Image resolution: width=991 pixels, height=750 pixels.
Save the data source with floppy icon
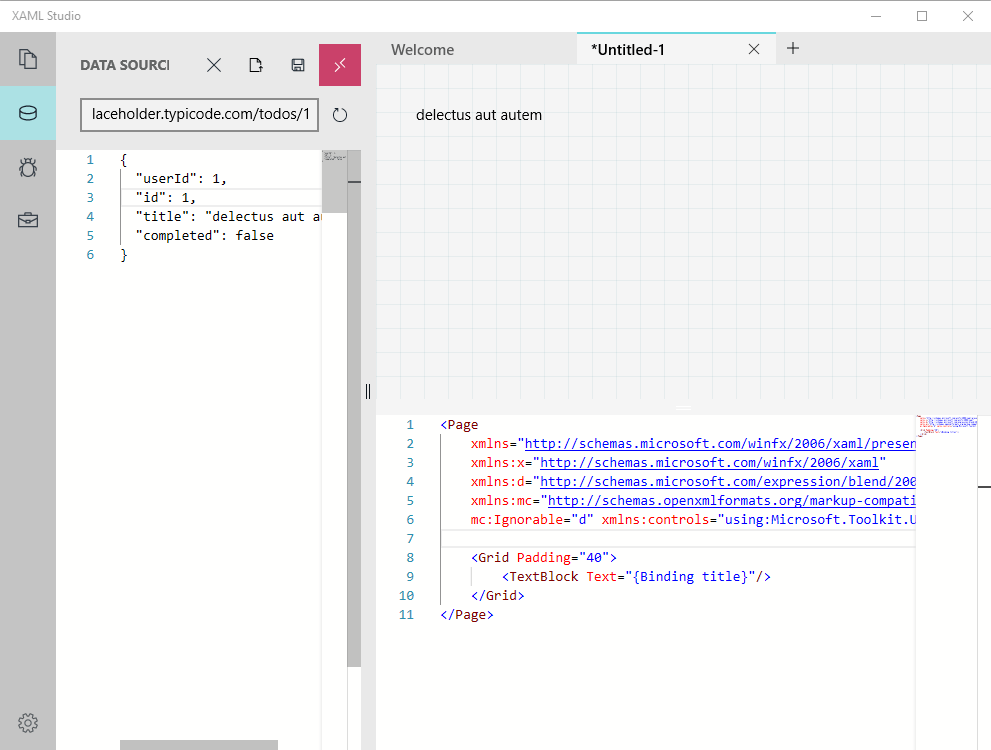coord(298,65)
